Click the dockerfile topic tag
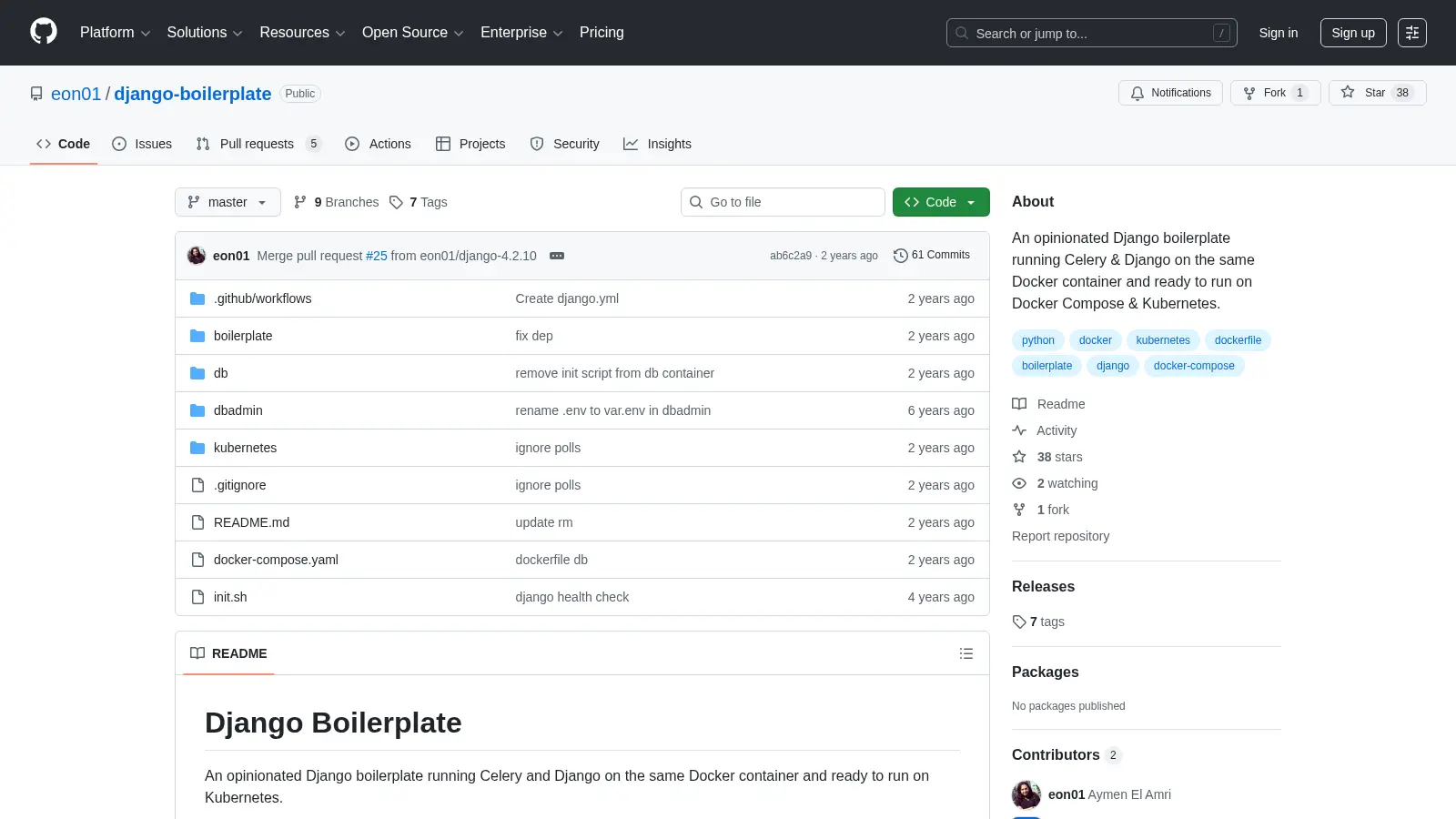The height and width of the screenshot is (819, 1456). [1238, 340]
